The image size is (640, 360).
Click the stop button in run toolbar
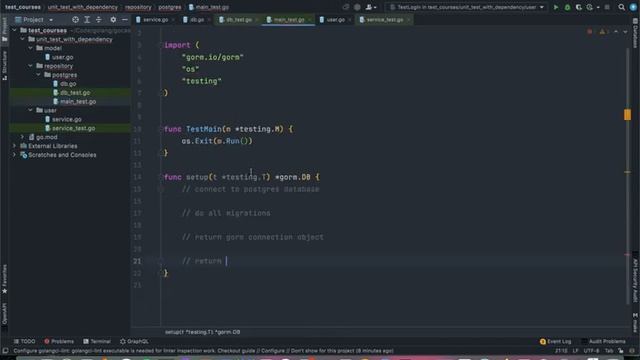(x=607, y=7)
